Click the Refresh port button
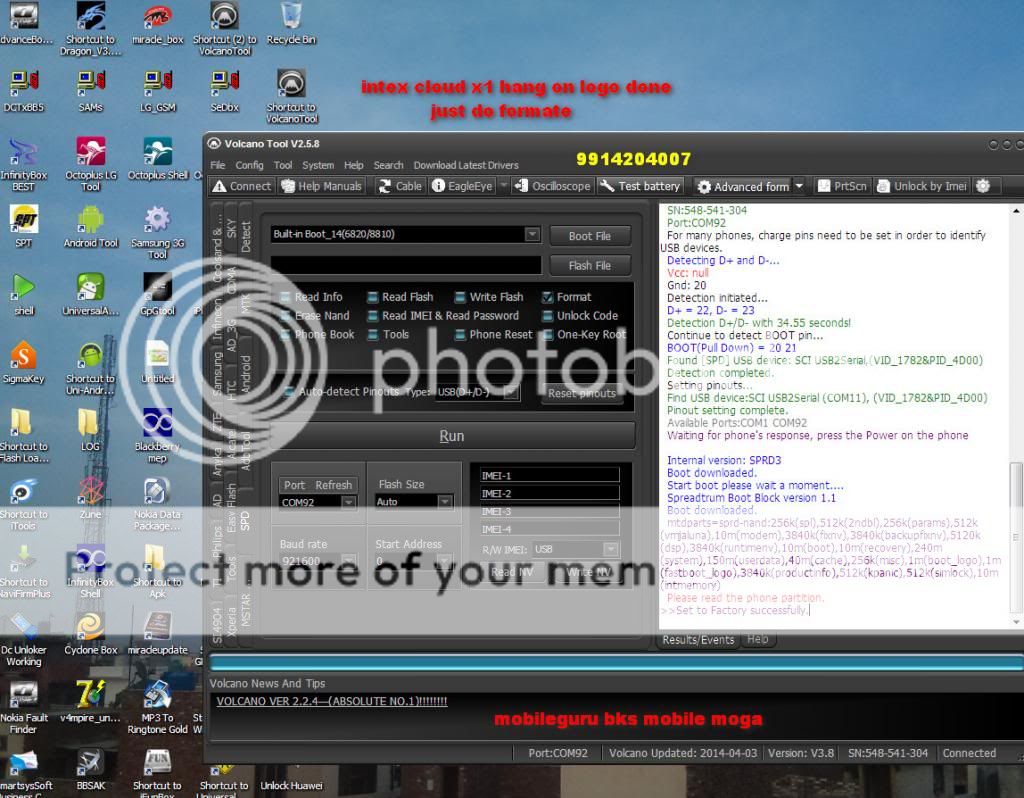1024x798 pixels. click(x=333, y=485)
